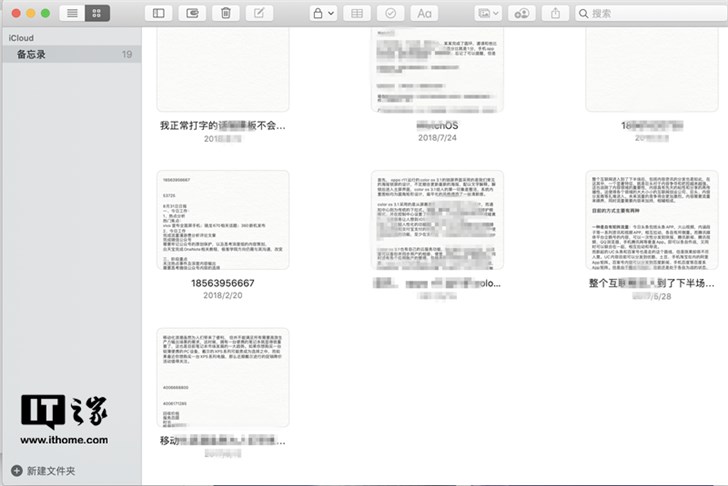Share the note
728x486 pixels.
tap(555, 13)
